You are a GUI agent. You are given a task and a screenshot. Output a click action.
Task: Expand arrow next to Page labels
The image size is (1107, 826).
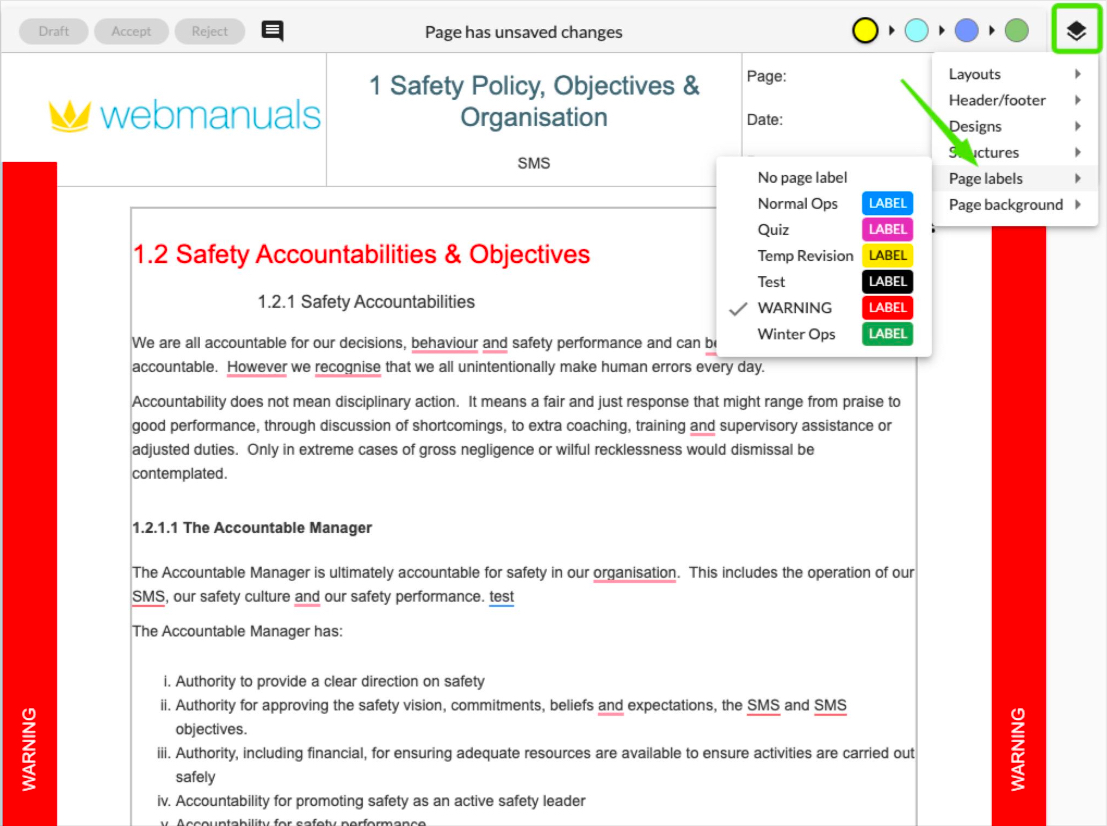[1078, 179]
